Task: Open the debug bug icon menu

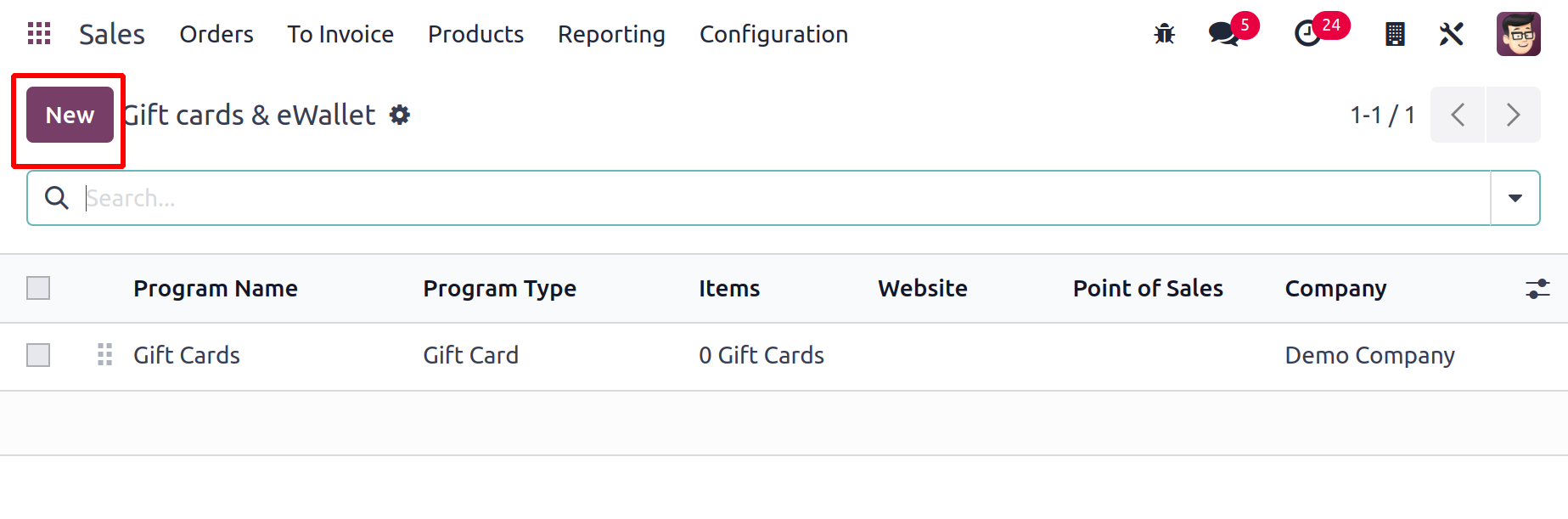Action: click(1164, 34)
